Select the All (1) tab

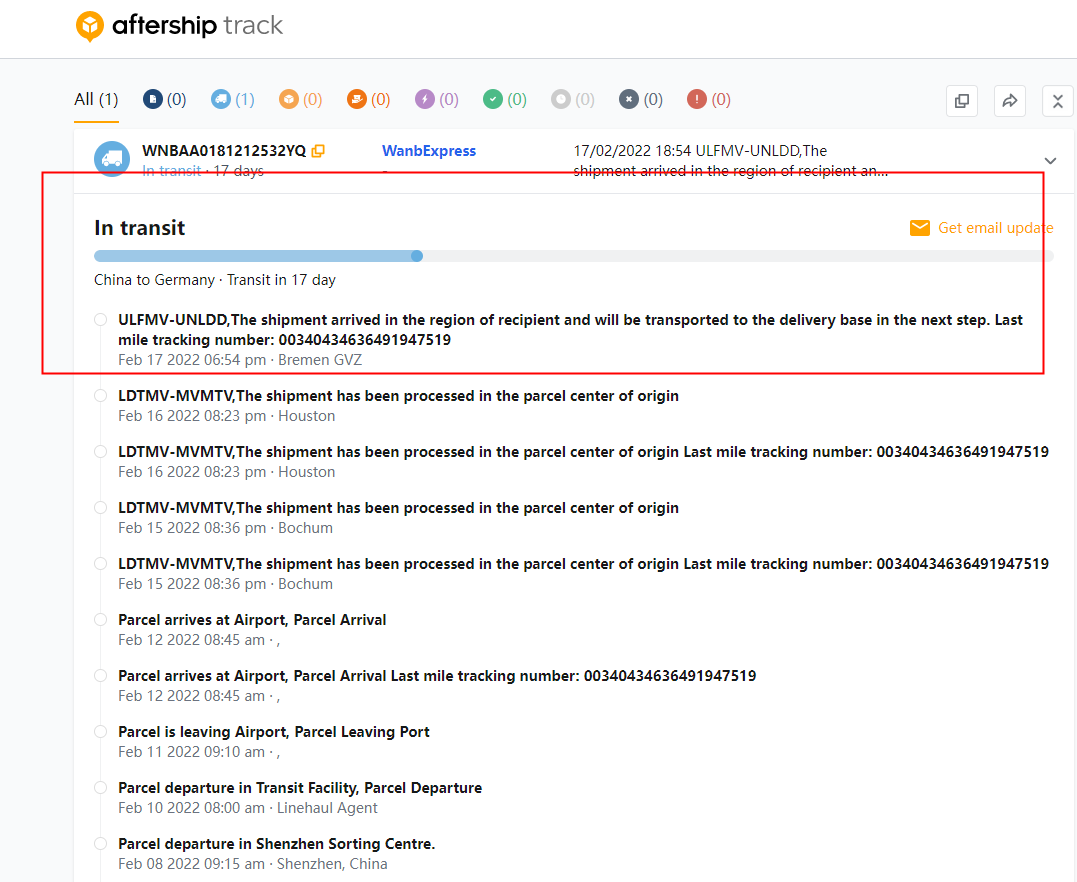point(96,99)
